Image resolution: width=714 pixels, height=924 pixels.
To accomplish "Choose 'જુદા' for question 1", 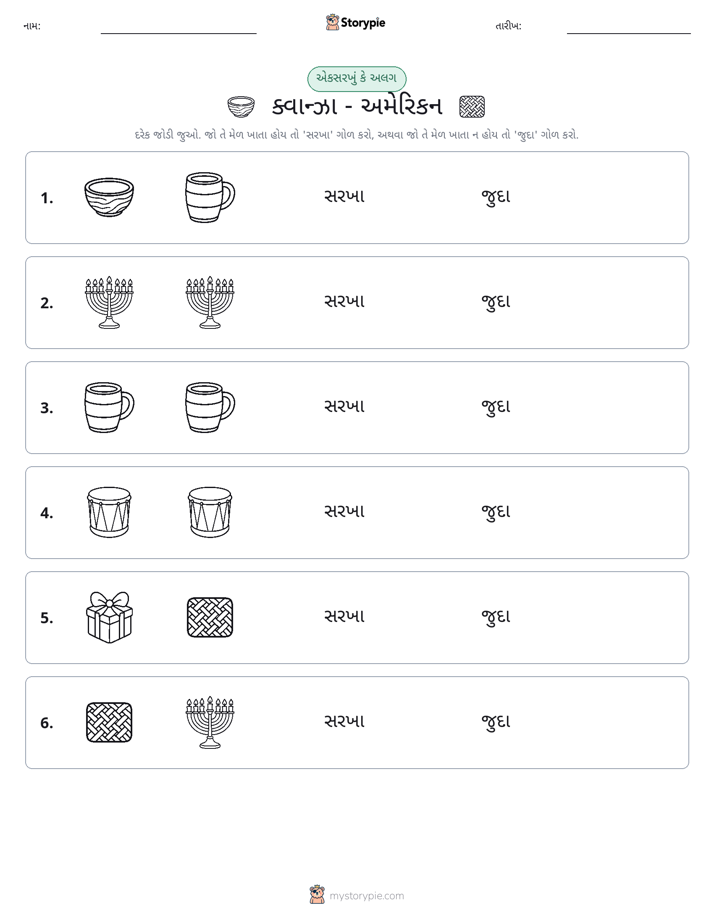I will click(x=495, y=197).
